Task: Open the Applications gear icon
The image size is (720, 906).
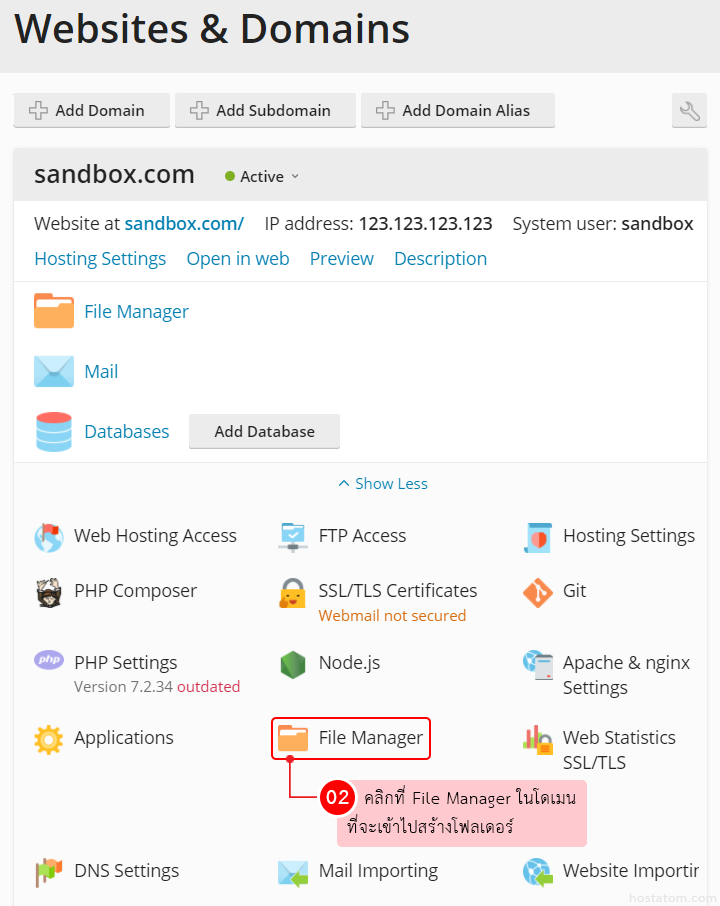Action: pyautogui.click(x=49, y=739)
